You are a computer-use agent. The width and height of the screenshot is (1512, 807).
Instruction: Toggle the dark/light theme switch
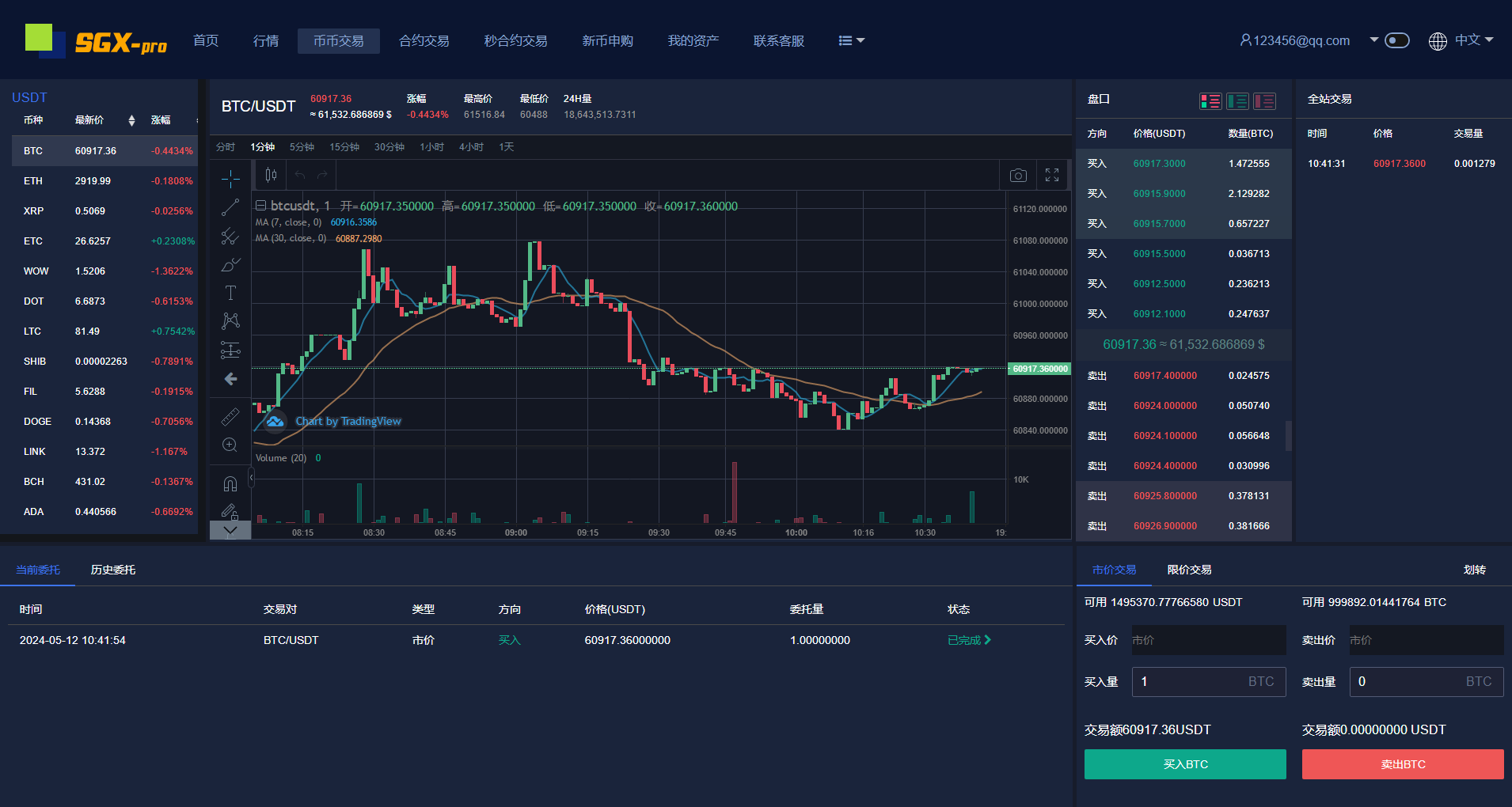(x=1397, y=40)
